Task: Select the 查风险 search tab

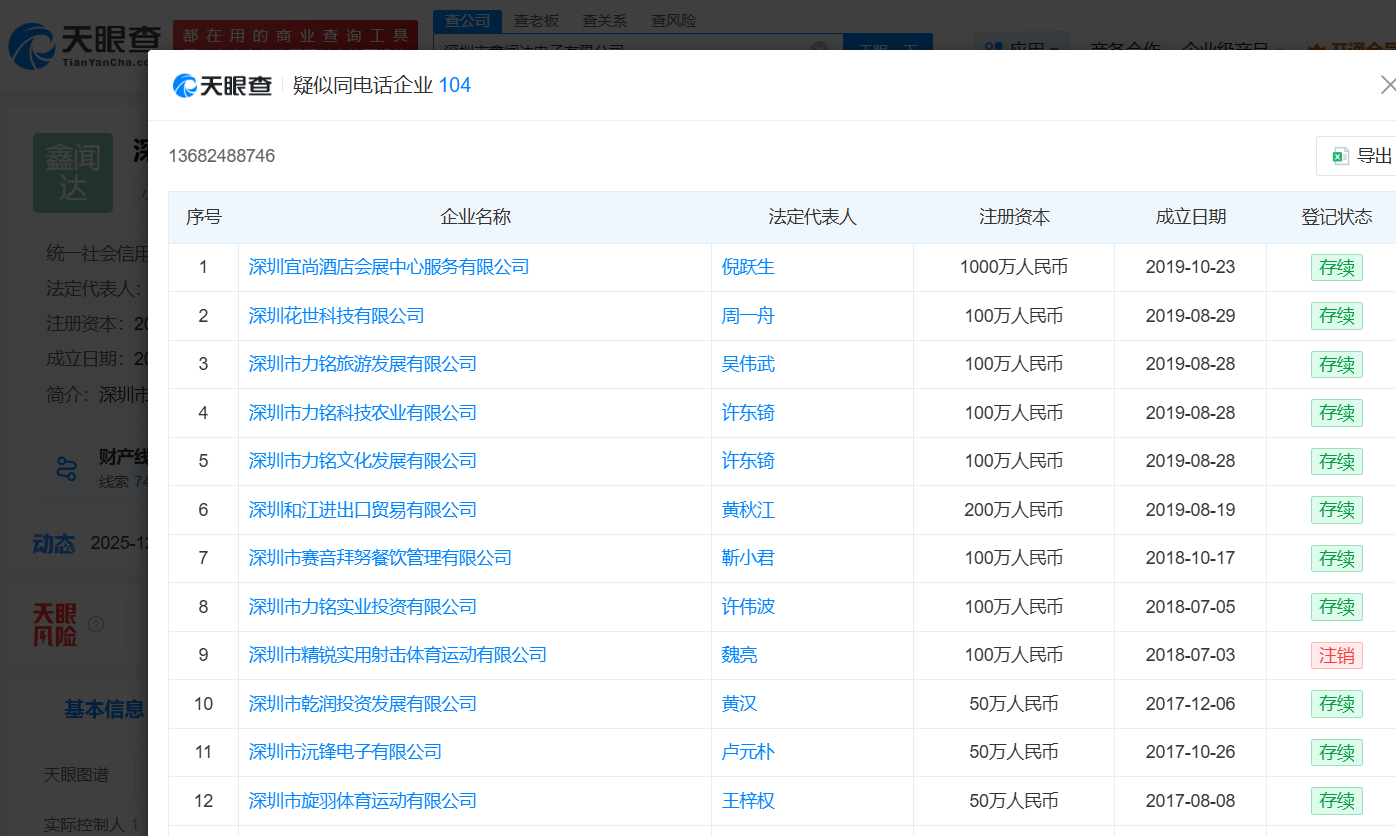Action: pos(673,20)
